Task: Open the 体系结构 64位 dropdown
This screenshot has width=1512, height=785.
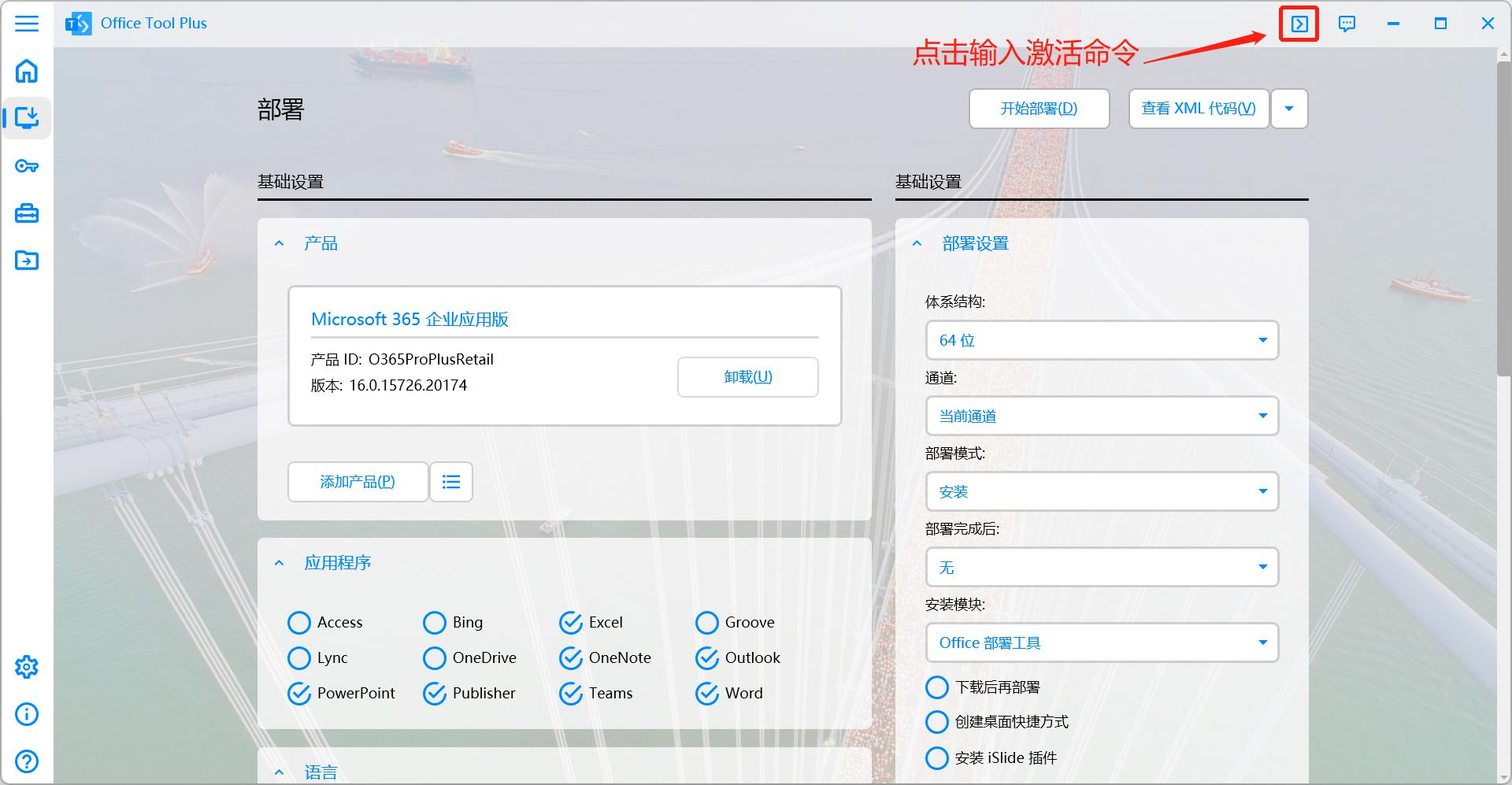Action: (1101, 340)
